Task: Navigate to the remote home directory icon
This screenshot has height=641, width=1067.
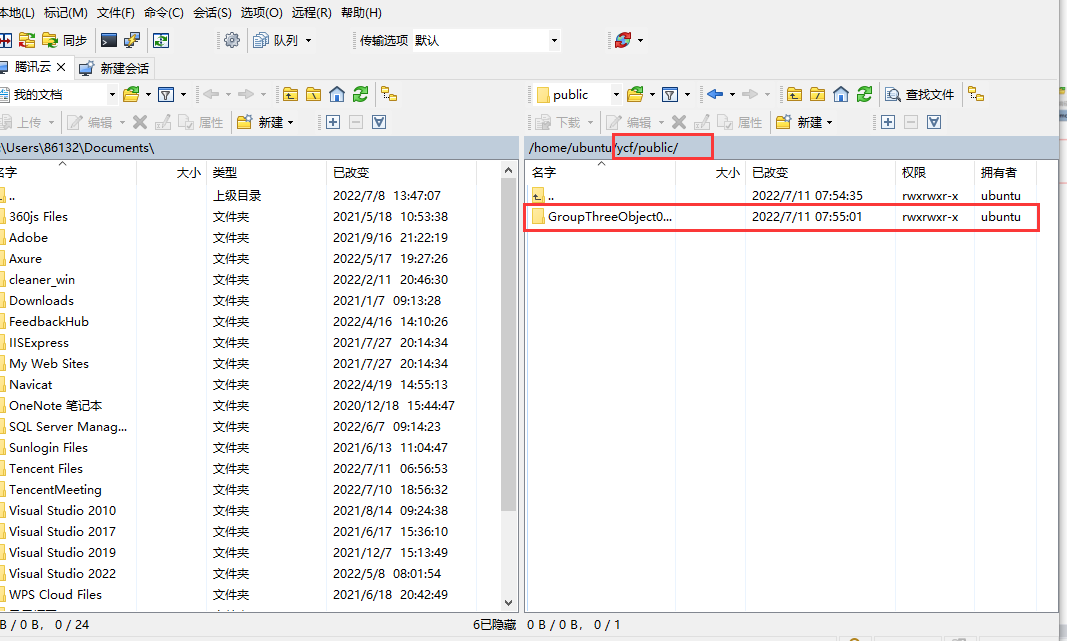Action: (x=840, y=95)
